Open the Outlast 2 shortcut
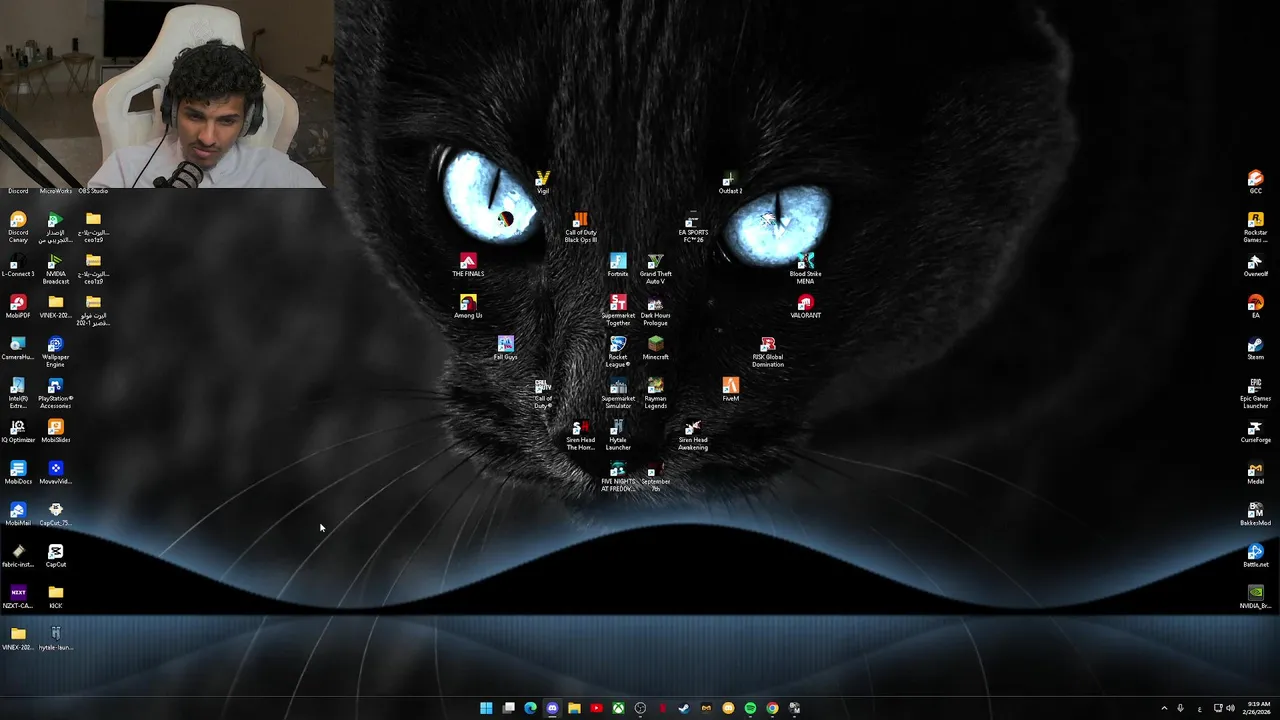The width and height of the screenshot is (1280, 720). tap(731, 182)
